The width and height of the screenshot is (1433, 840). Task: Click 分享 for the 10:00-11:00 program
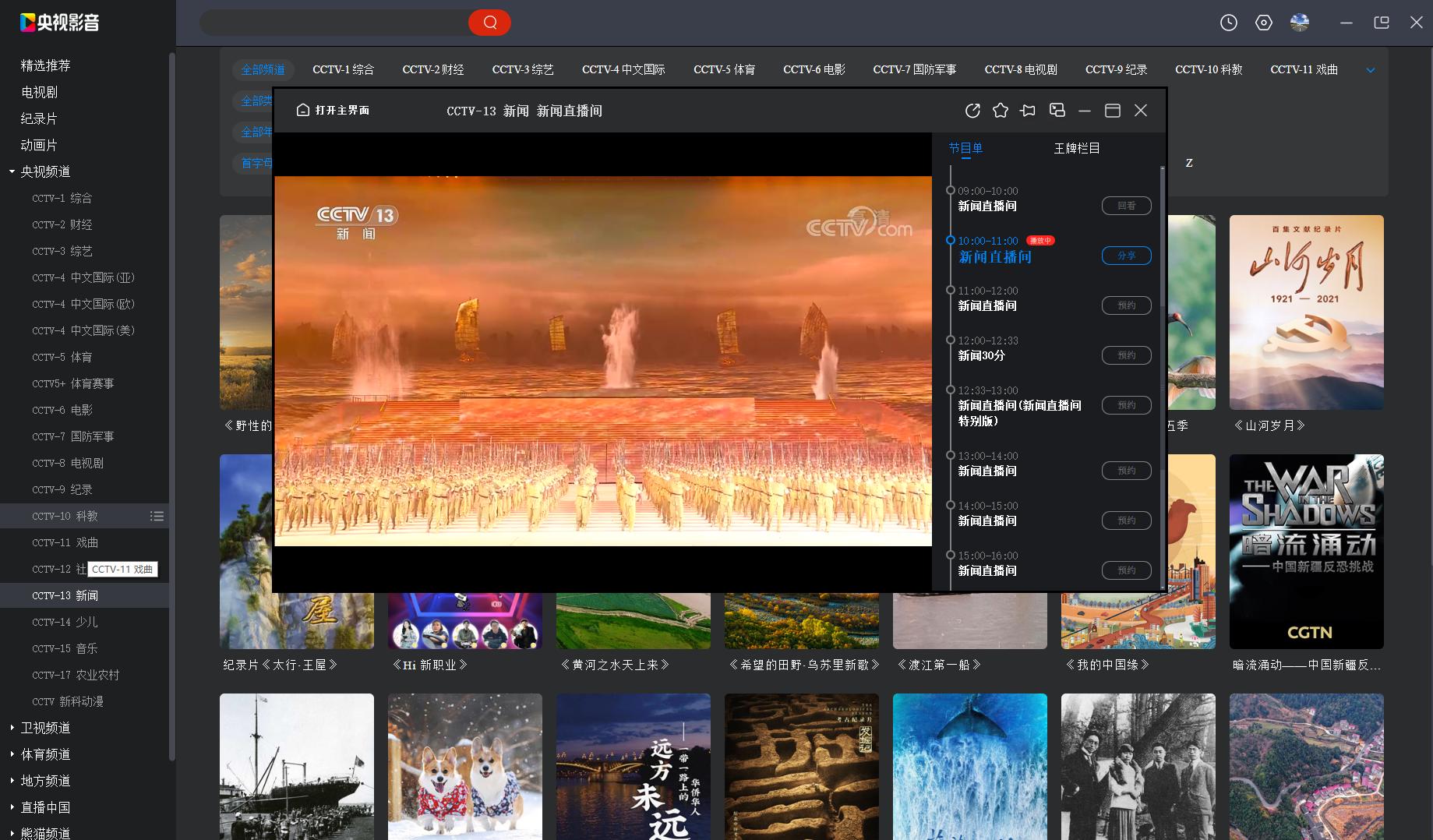click(1126, 256)
